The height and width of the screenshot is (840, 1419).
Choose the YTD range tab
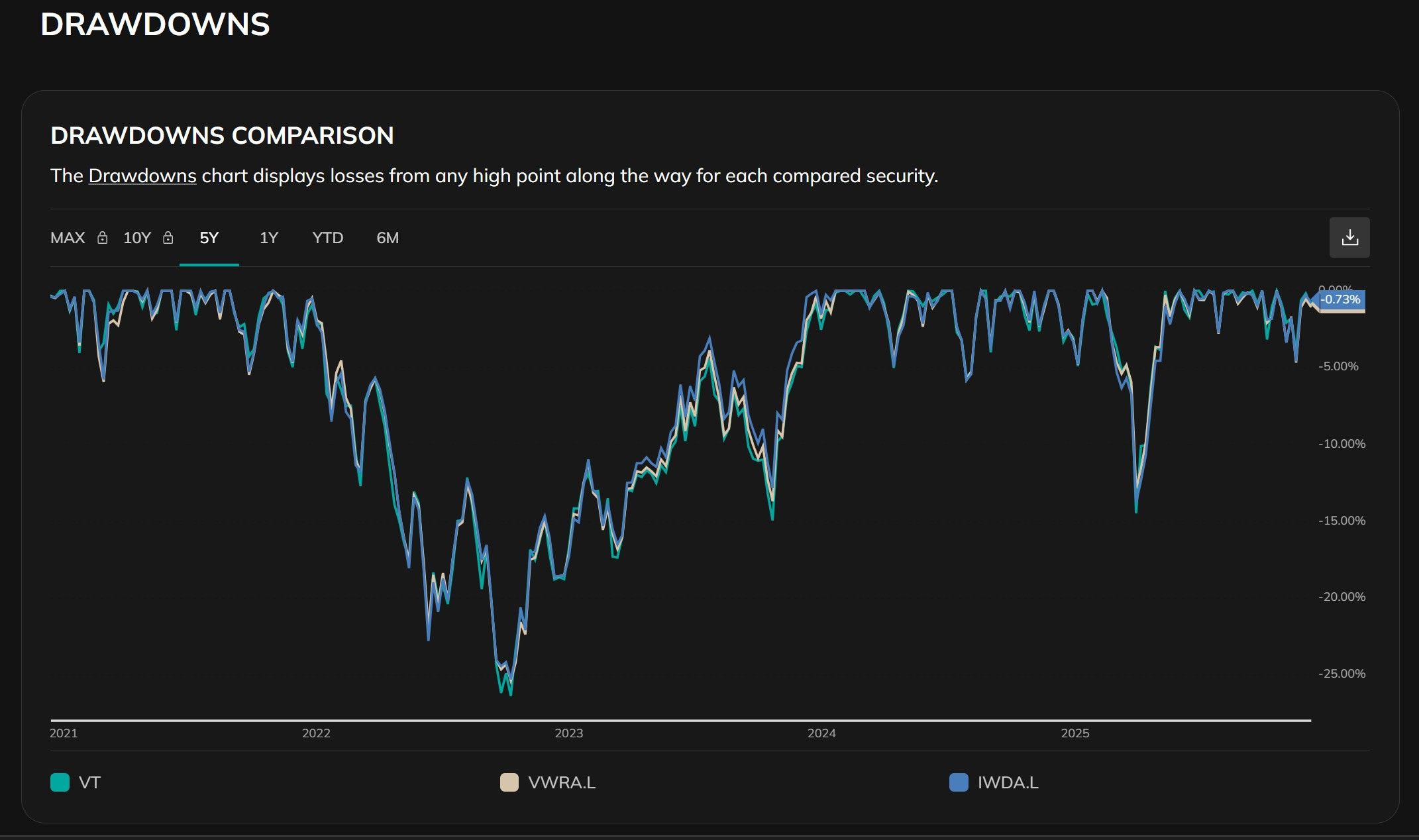tap(327, 238)
